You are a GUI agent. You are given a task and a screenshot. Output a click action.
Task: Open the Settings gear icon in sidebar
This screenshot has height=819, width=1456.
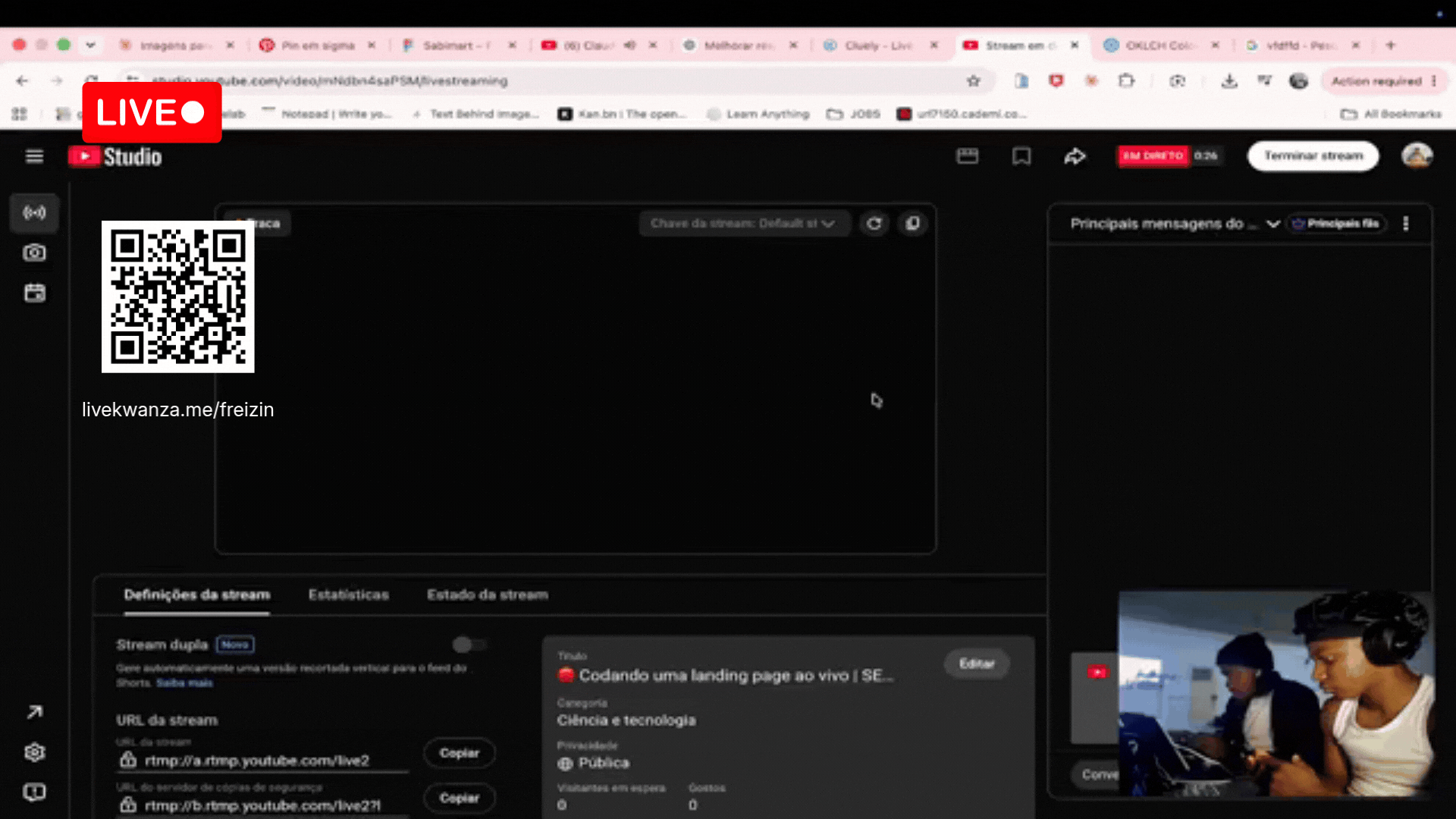[34, 752]
